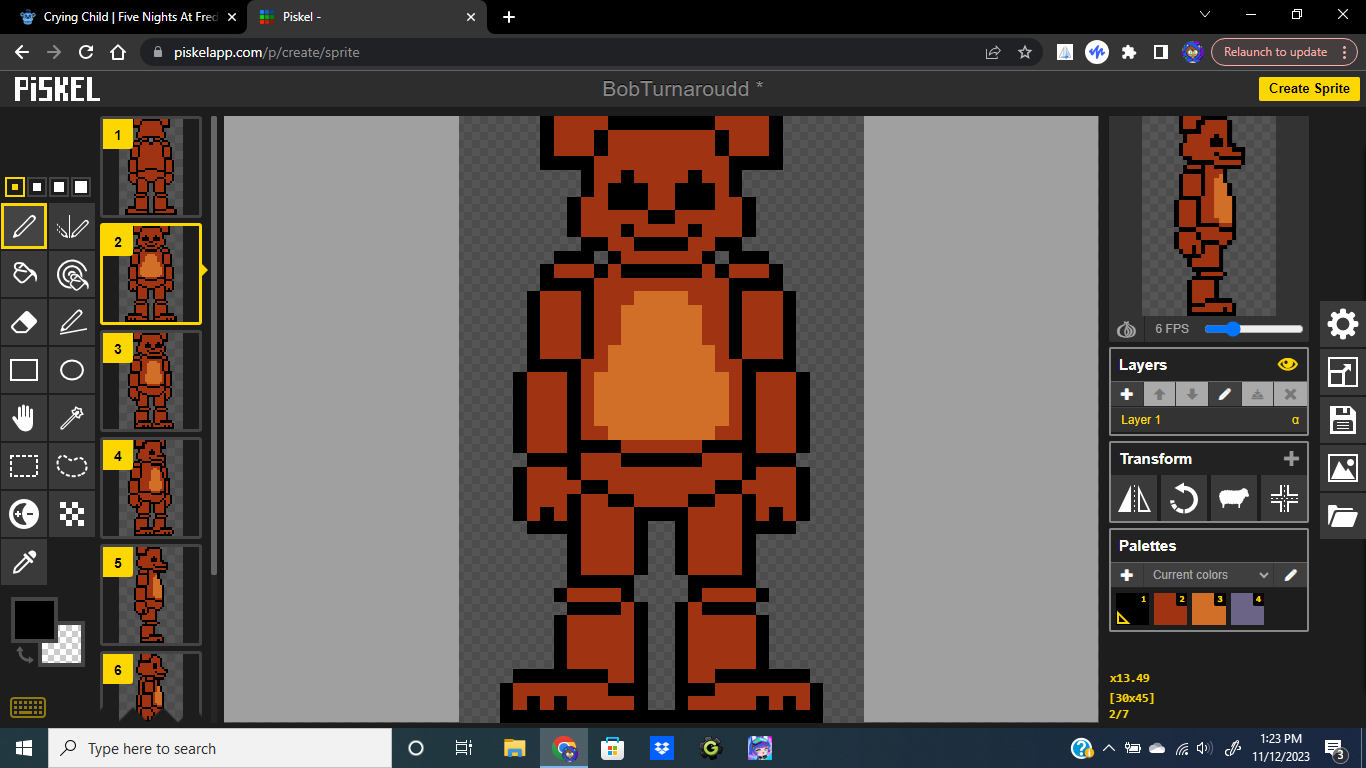Open the Export image panel icon
1366x768 pixels.
coord(1343,468)
